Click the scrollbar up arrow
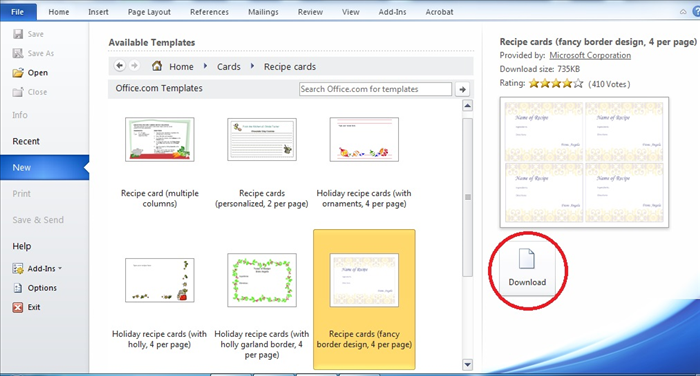 click(x=467, y=106)
